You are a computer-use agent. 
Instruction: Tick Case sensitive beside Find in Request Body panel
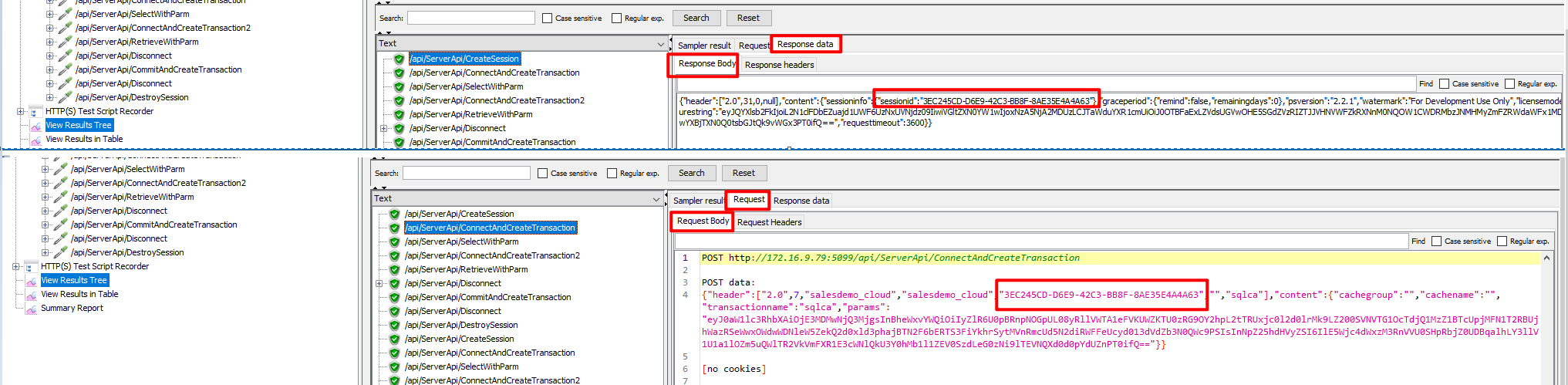1436,241
